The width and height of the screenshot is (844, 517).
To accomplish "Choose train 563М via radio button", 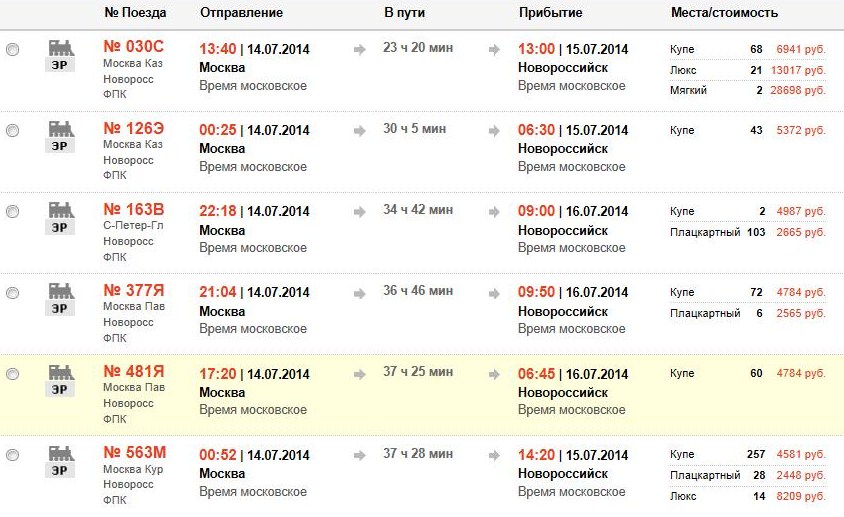I will point(13,455).
